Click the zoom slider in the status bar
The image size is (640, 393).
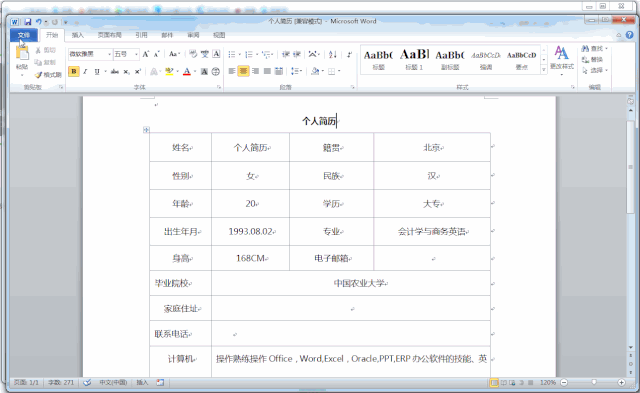[x=593, y=382]
